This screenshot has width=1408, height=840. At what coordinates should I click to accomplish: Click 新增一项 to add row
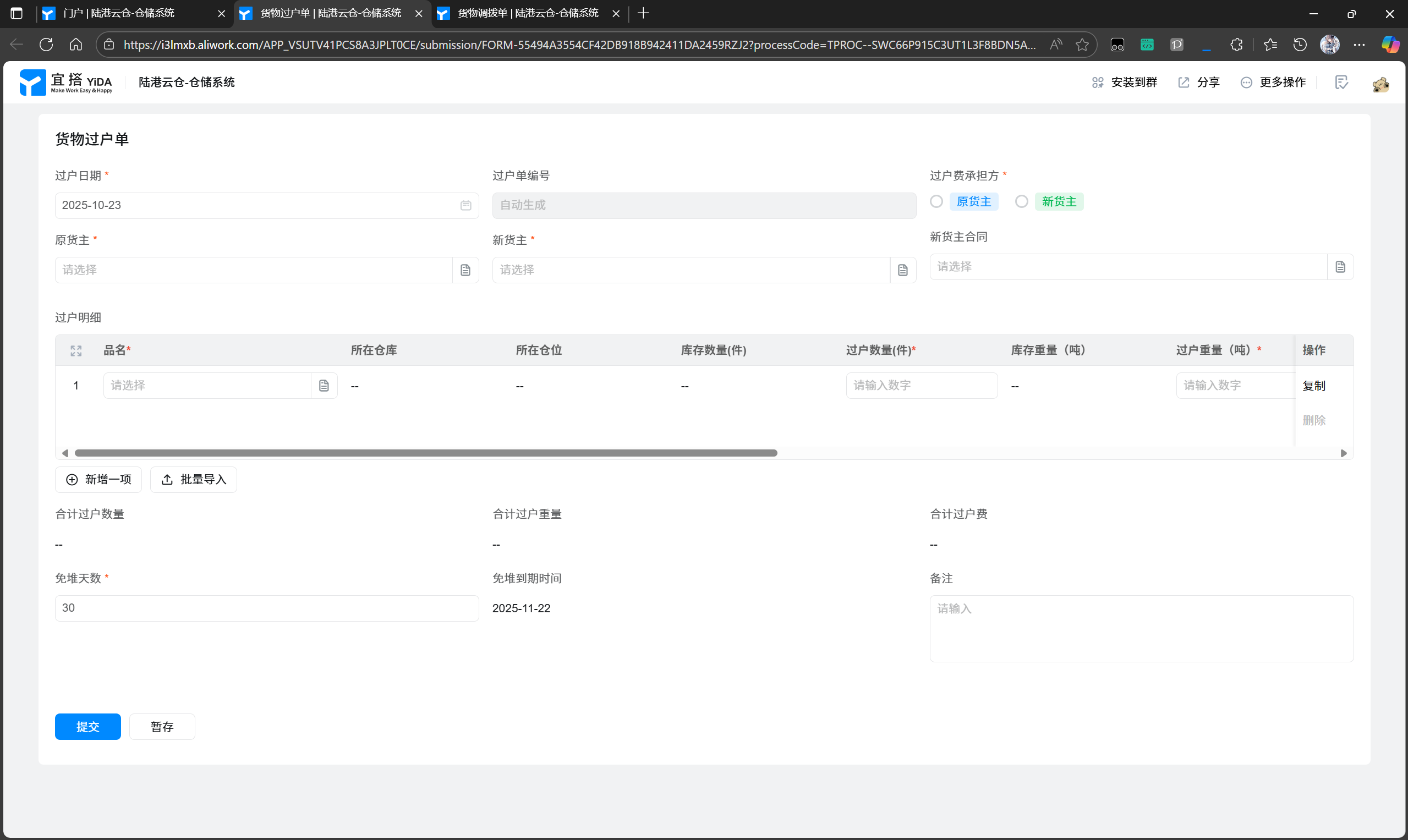click(x=98, y=480)
